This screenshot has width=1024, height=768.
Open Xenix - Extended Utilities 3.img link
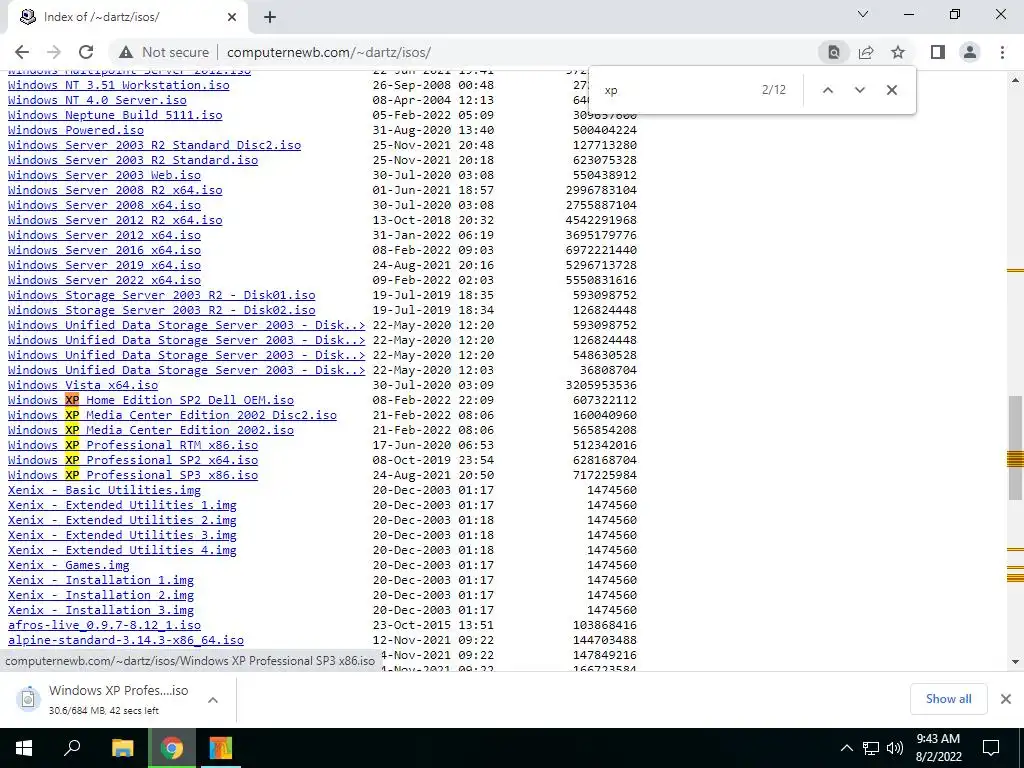pos(122,535)
